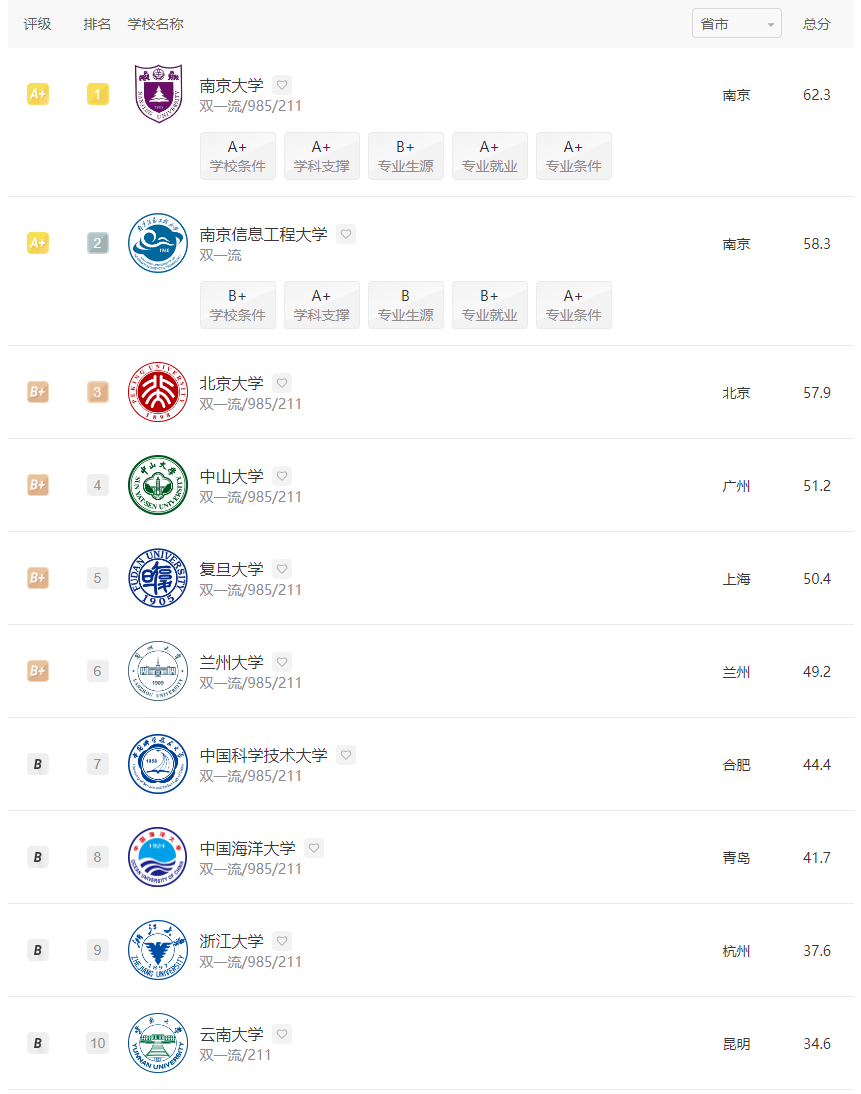Image resolution: width=861 pixels, height=1094 pixels.
Task: Toggle favorite heart for 南京大学
Action: click(x=282, y=85)
